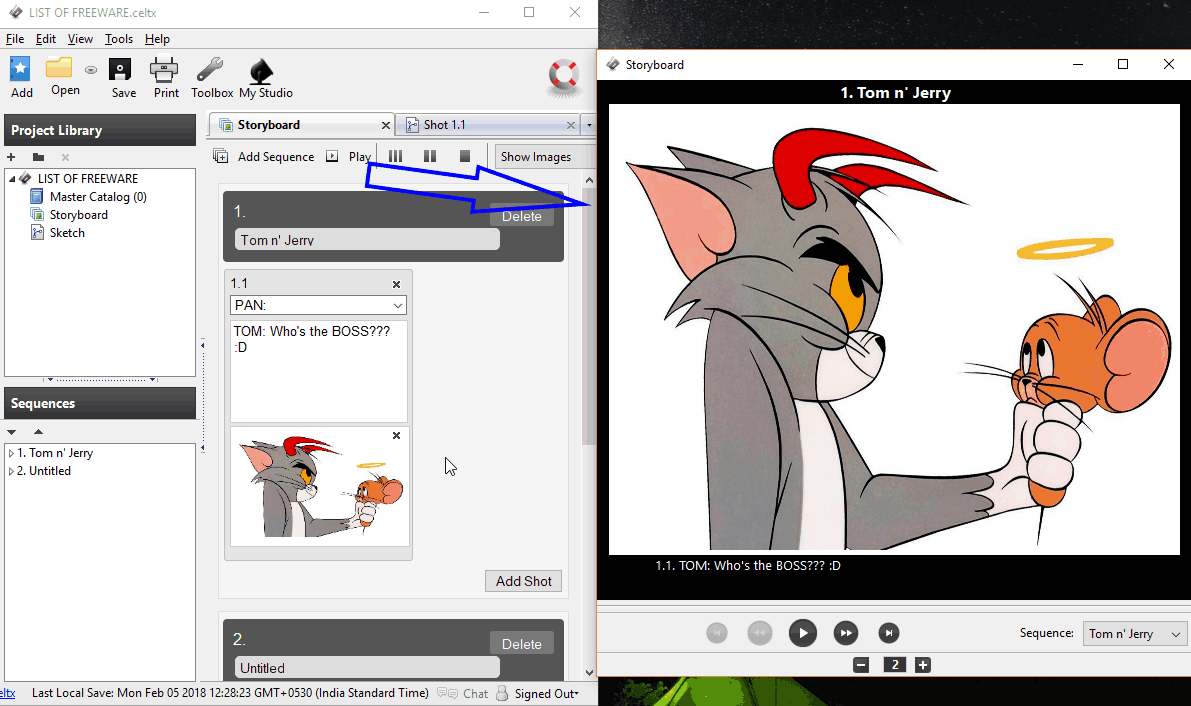Switch to the Shot 1.1 tab
1191x706 pixels.
point(487,125)
